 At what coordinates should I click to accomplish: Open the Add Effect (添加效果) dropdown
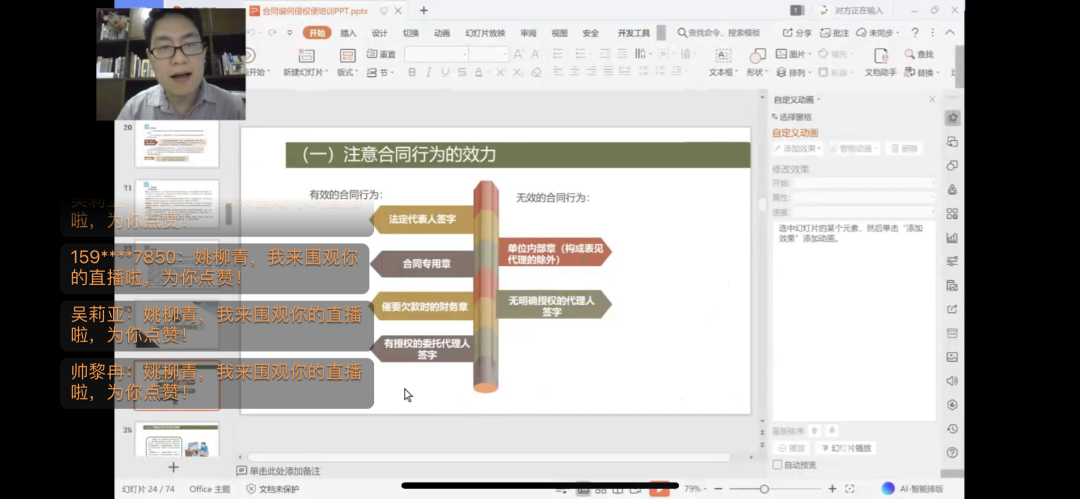(797, 148)
